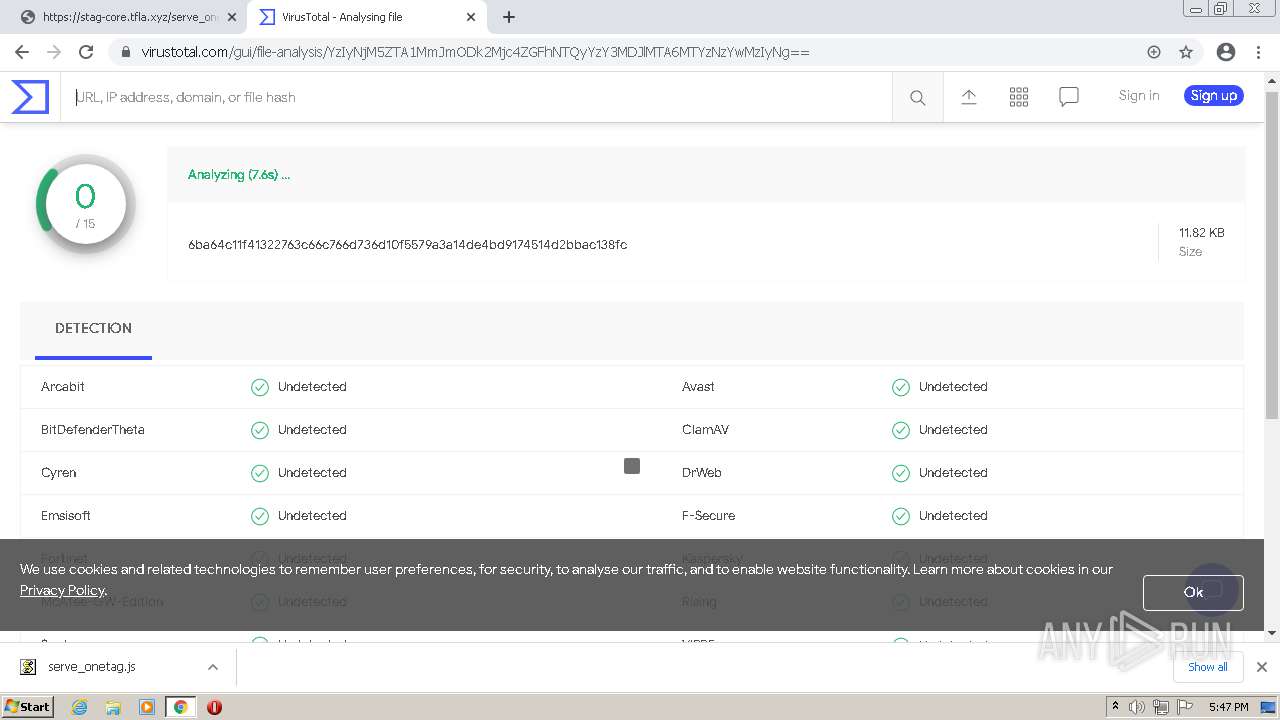Reload the page with the refresh icon
This screenshot has height=720, width=1280.
coord(86,52)
